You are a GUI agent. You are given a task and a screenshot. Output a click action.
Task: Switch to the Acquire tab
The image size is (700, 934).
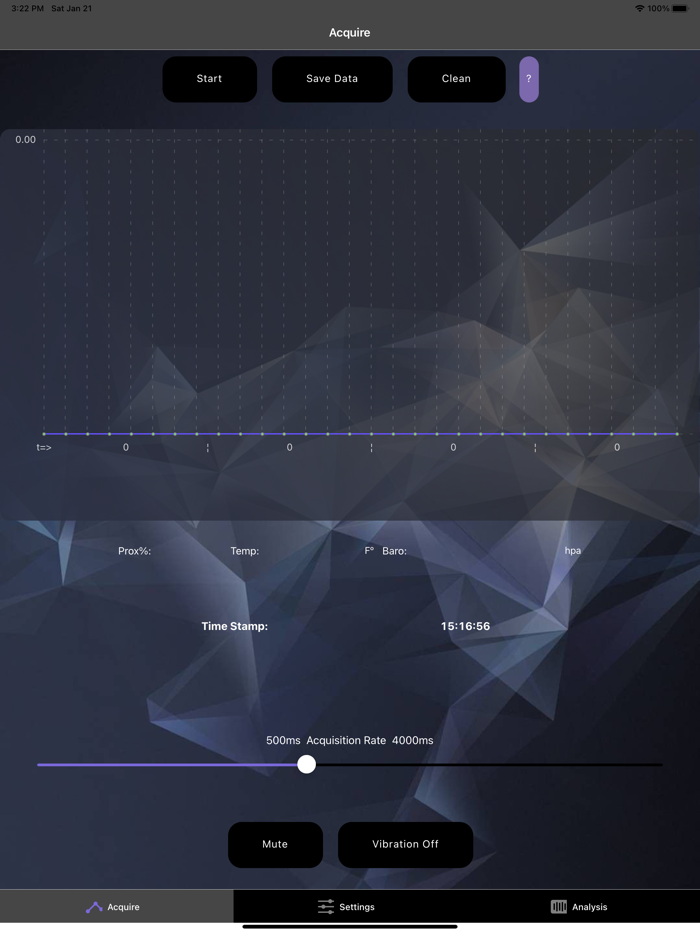(117, 907)
